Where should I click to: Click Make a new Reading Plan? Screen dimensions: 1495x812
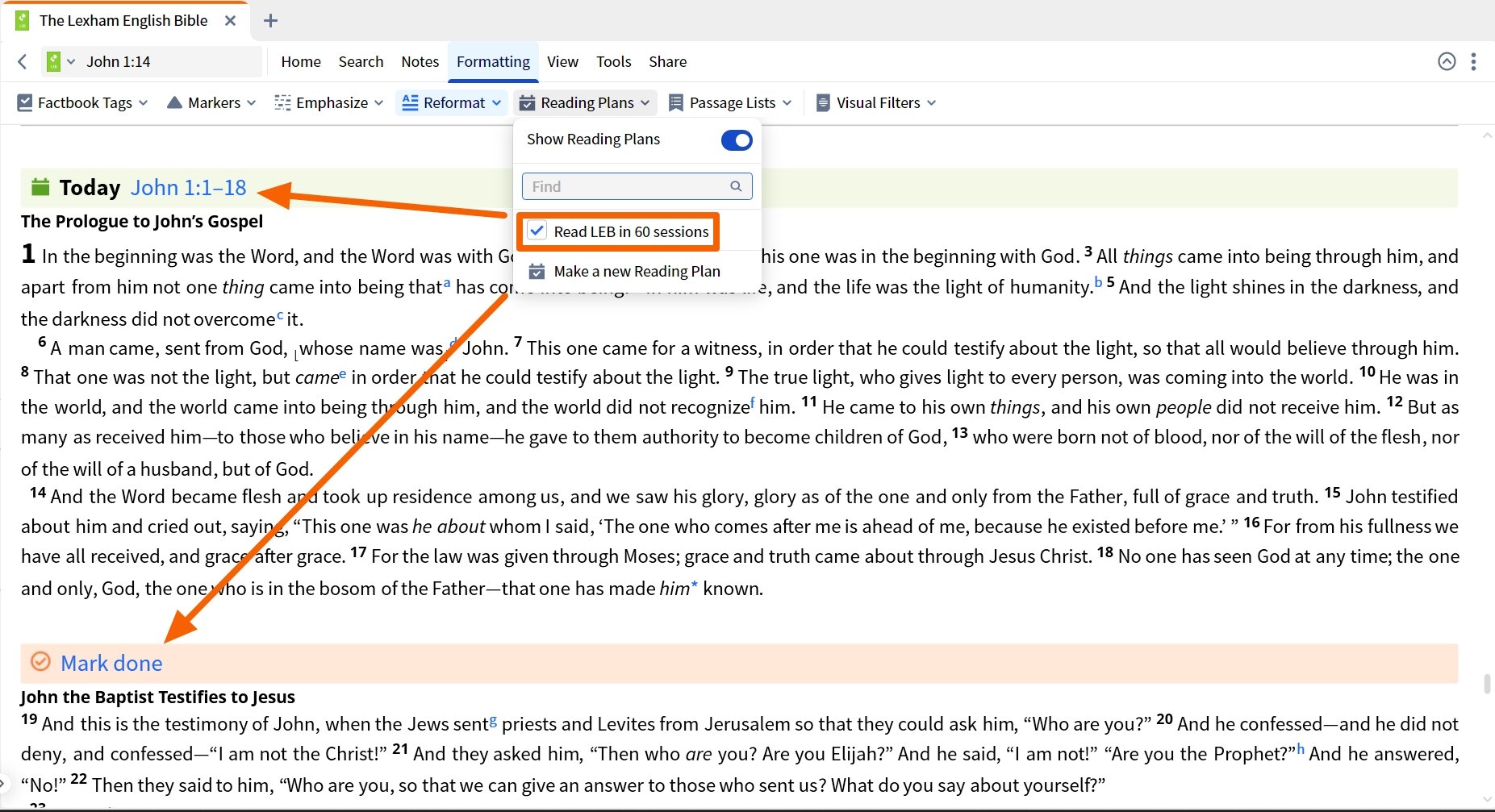coord(637,271)
